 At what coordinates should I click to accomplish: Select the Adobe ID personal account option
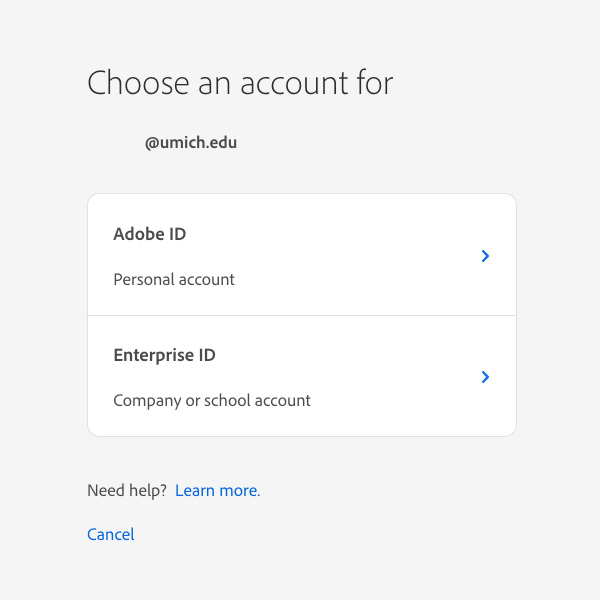pos(302,255)
